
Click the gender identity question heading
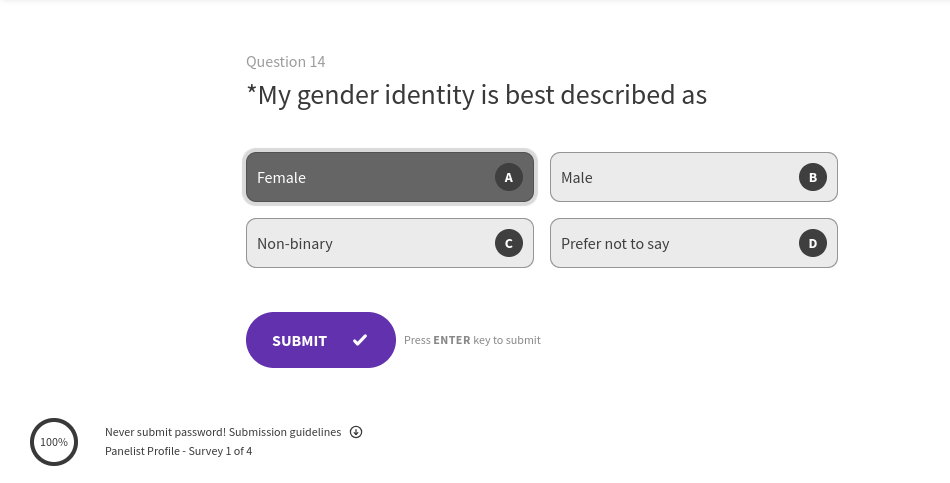476,95
